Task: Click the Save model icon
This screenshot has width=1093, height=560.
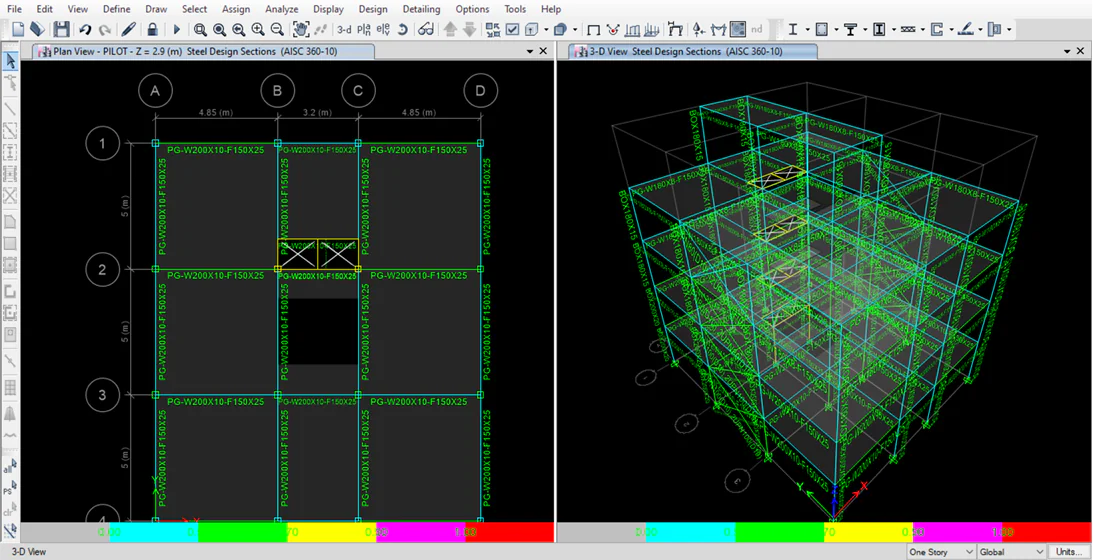Action: 61,30
